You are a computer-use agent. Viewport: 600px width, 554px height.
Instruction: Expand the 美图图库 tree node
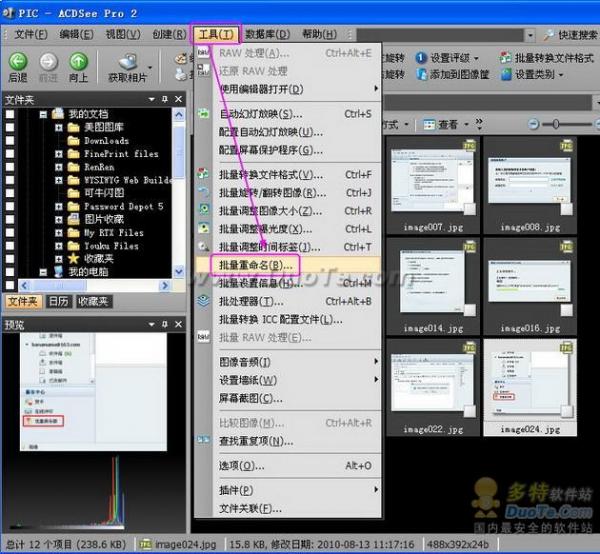click(x=59, y=127)
